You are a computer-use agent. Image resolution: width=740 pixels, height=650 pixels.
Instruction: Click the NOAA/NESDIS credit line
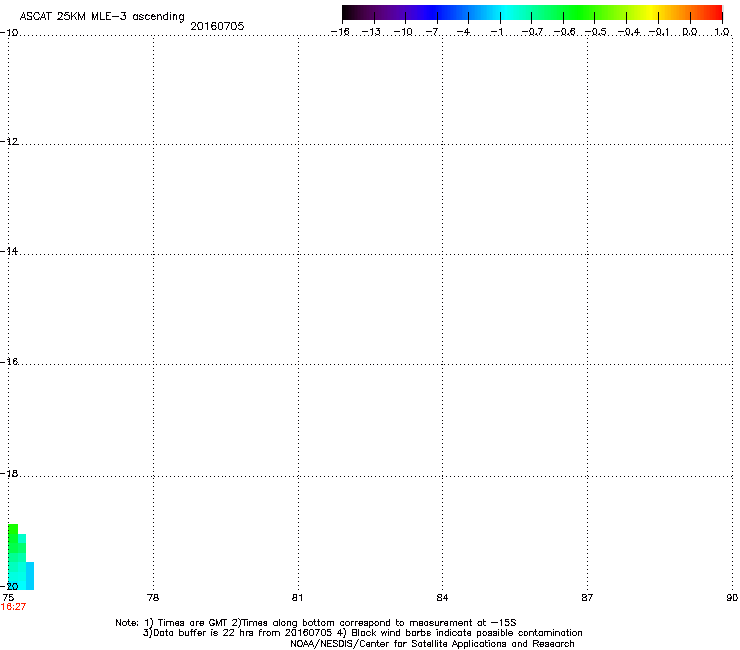click(432, 644)
